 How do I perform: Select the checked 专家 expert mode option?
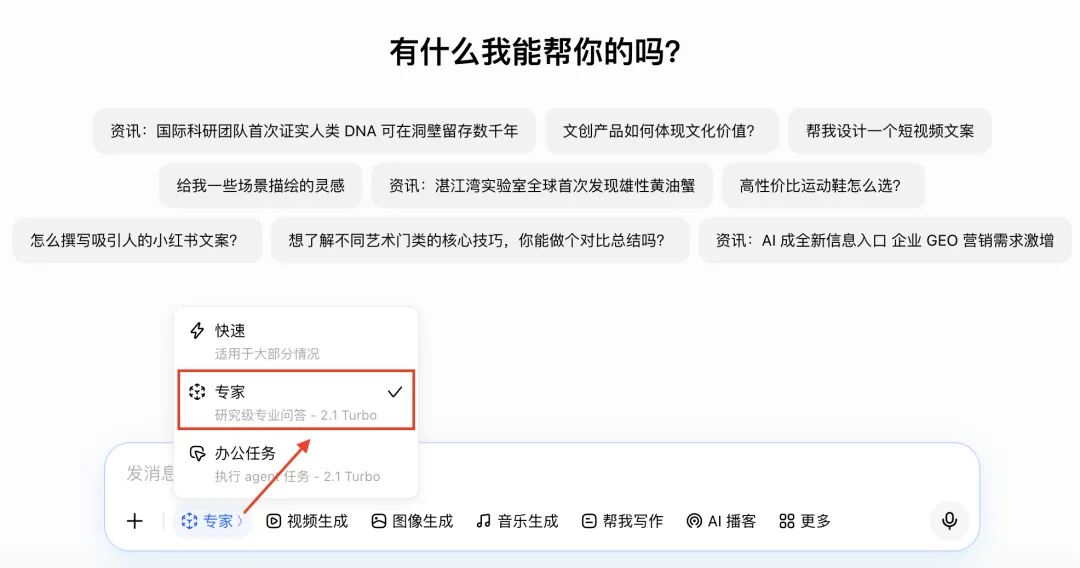(296, 400)
